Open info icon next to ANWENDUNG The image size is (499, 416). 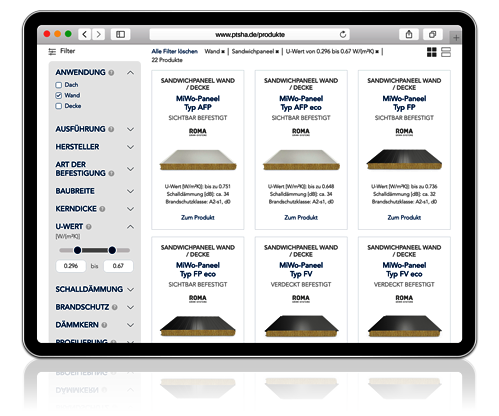[x=111, y=72]
